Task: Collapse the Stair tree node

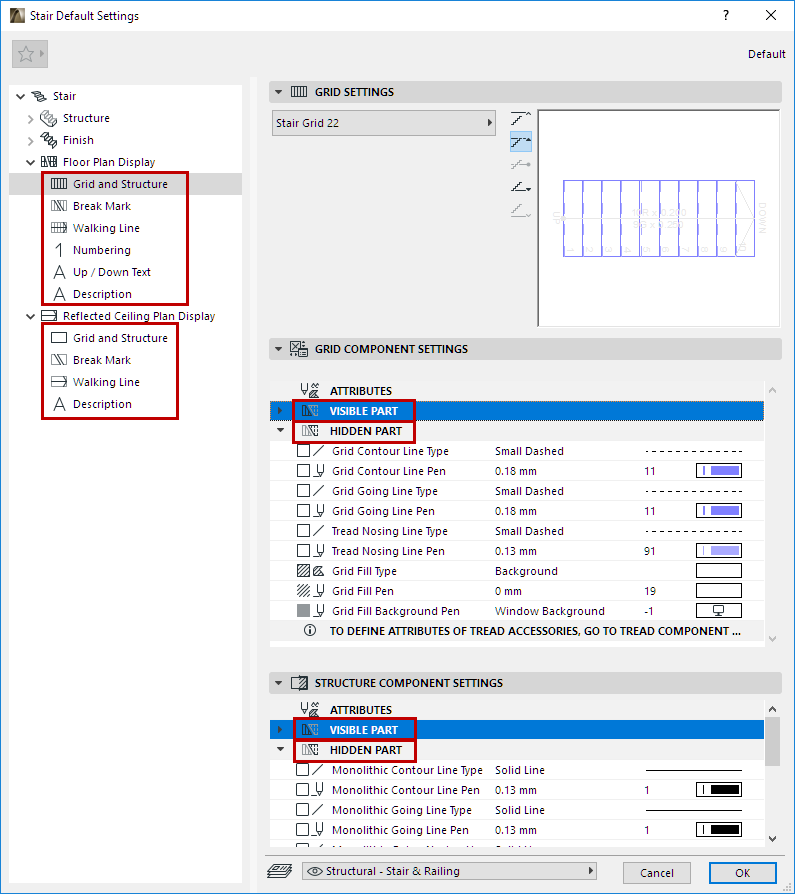Action: [21, 96]
